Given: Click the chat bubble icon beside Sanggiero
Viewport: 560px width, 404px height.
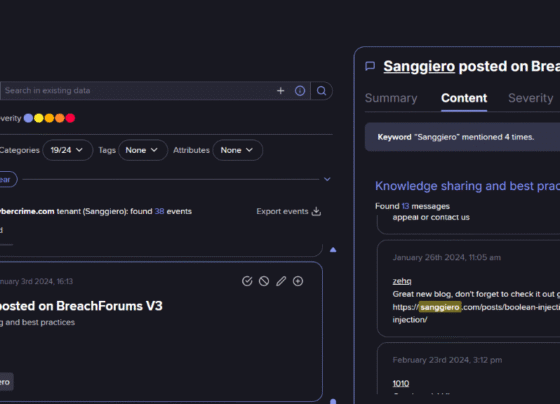Looking at the screenshot, I should [370, 66].
